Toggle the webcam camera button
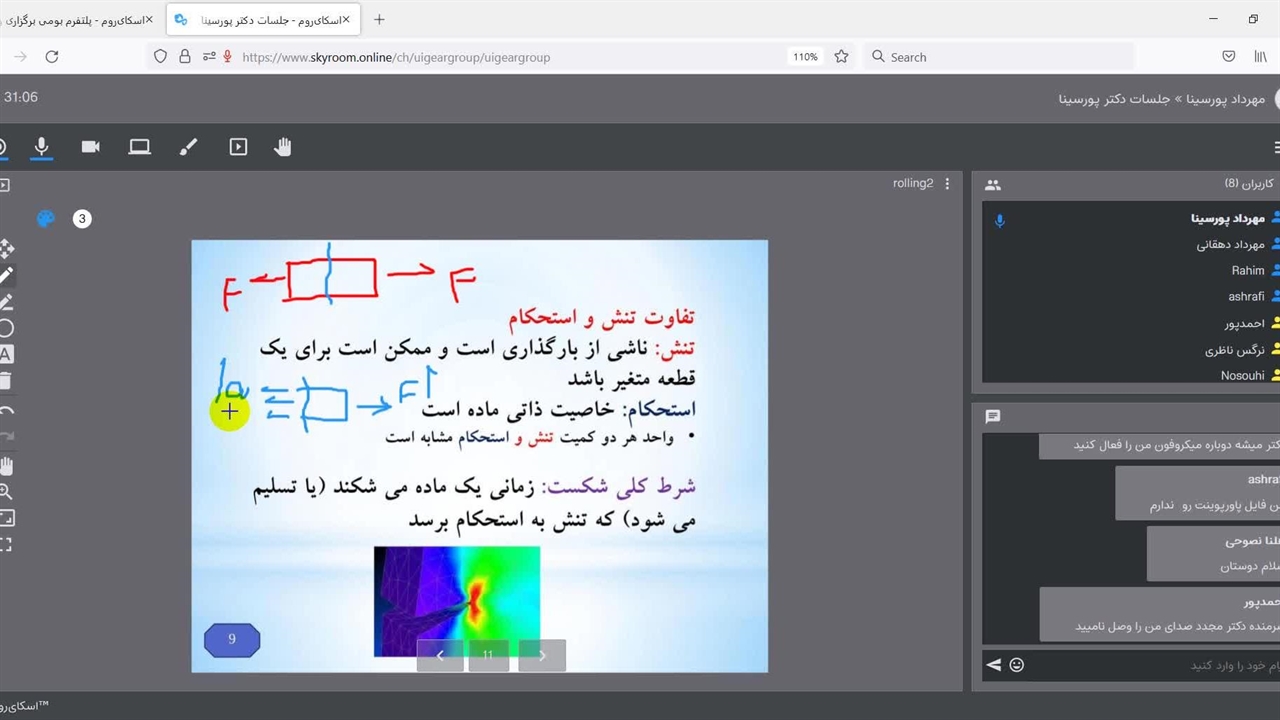Viewport: 1280px width, 720px height. click(x=91, y=147)
